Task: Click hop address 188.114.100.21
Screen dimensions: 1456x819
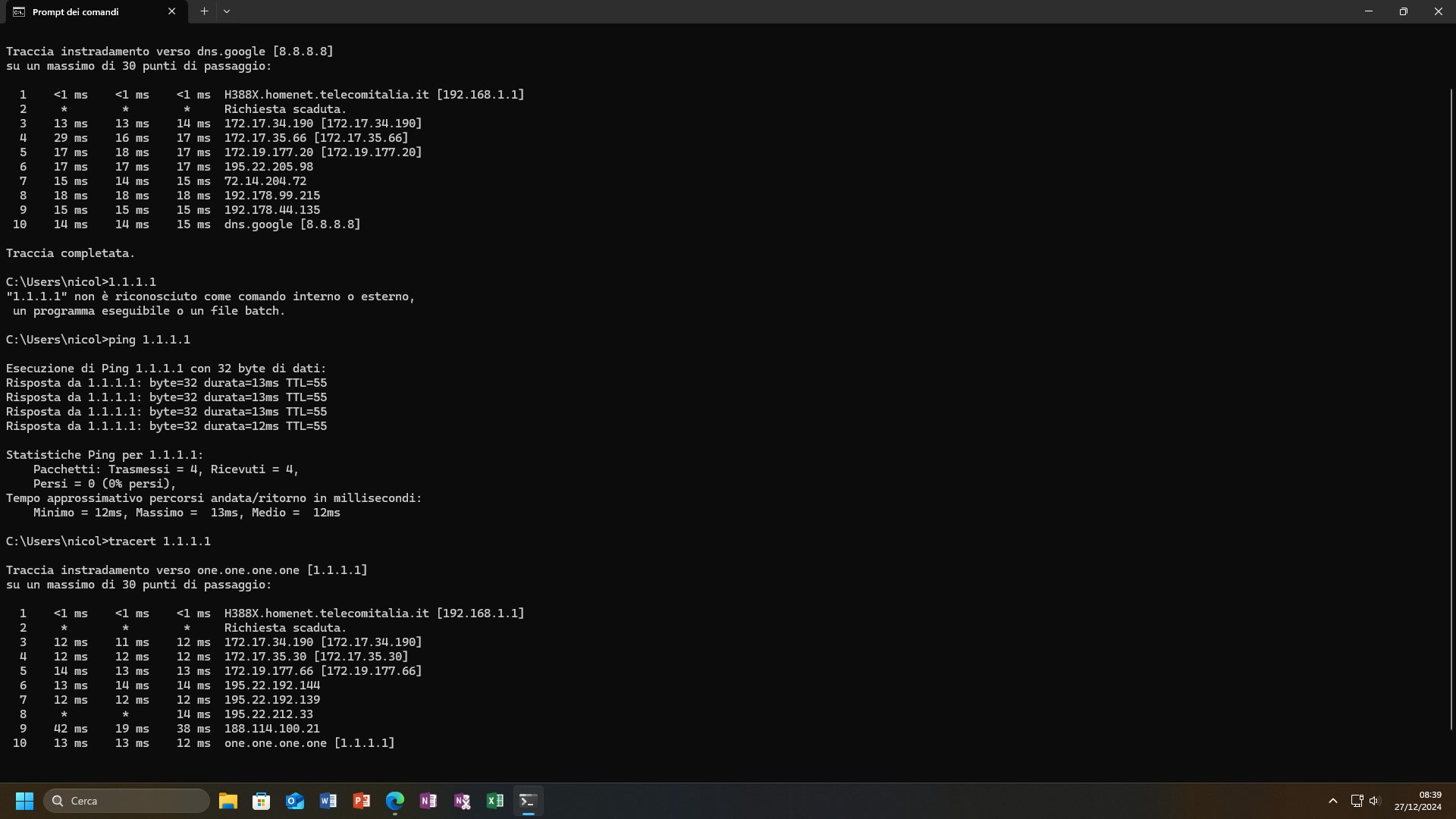Action: [x=272, y=729]
